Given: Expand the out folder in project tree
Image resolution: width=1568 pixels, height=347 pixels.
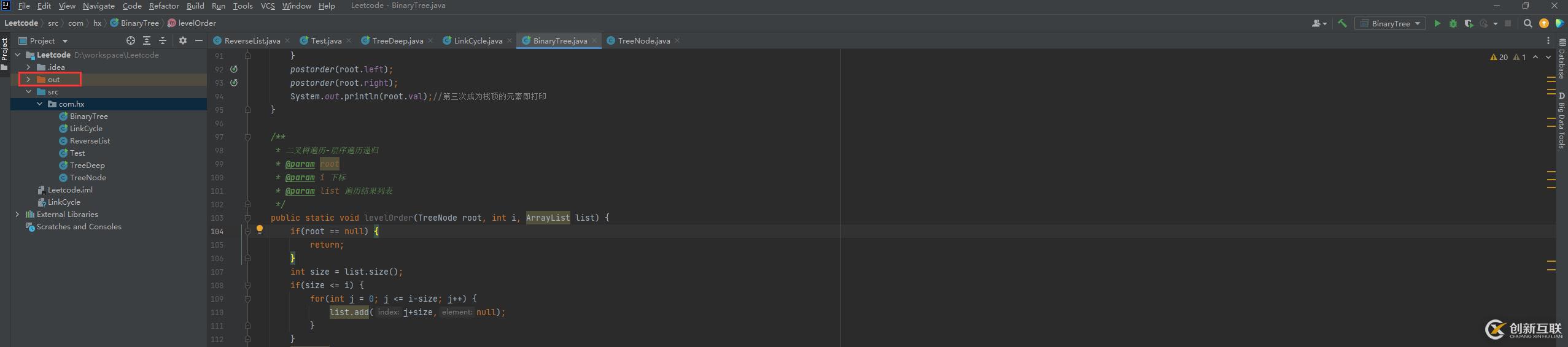Looking at the screenshot, I should (x=28, y=80).
